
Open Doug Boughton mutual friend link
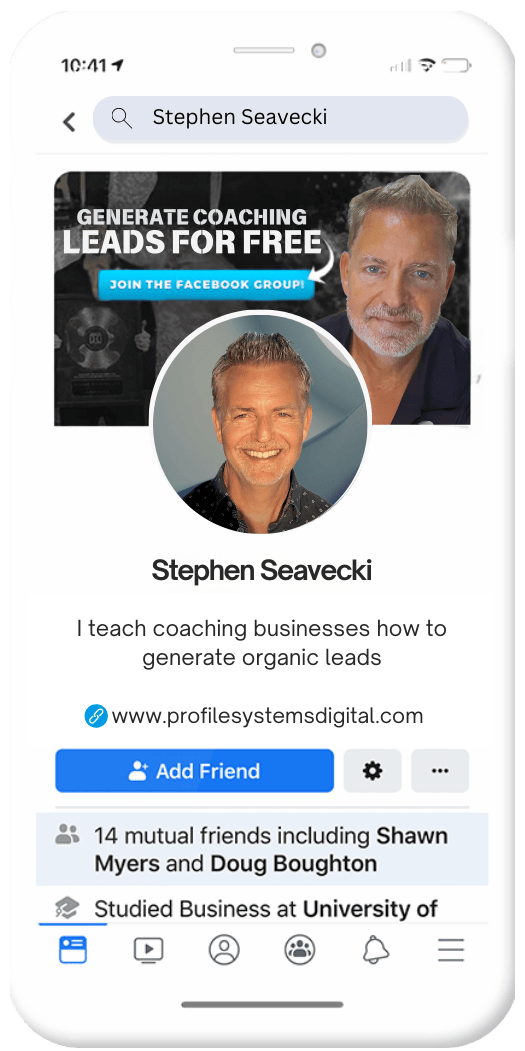click(294, 863)
